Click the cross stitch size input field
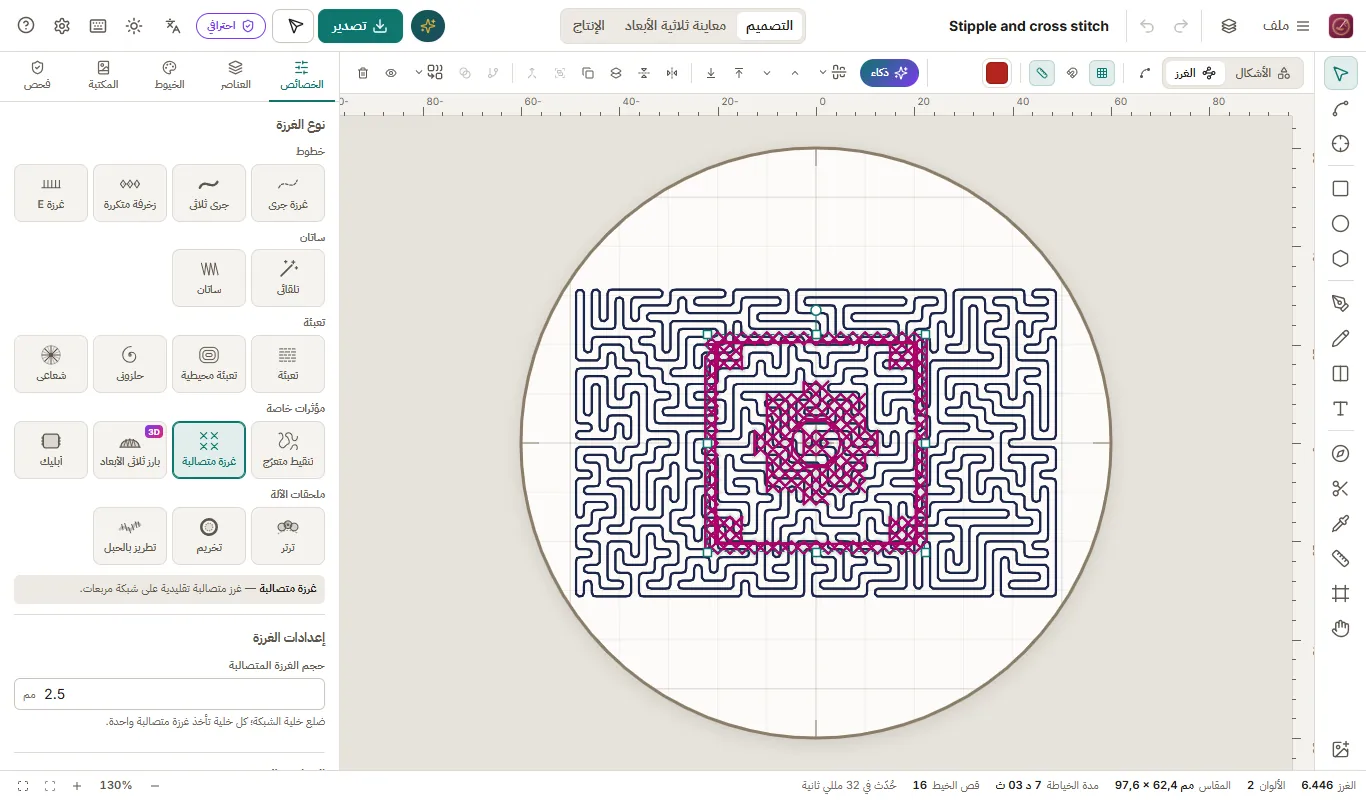 coord(169,694)
